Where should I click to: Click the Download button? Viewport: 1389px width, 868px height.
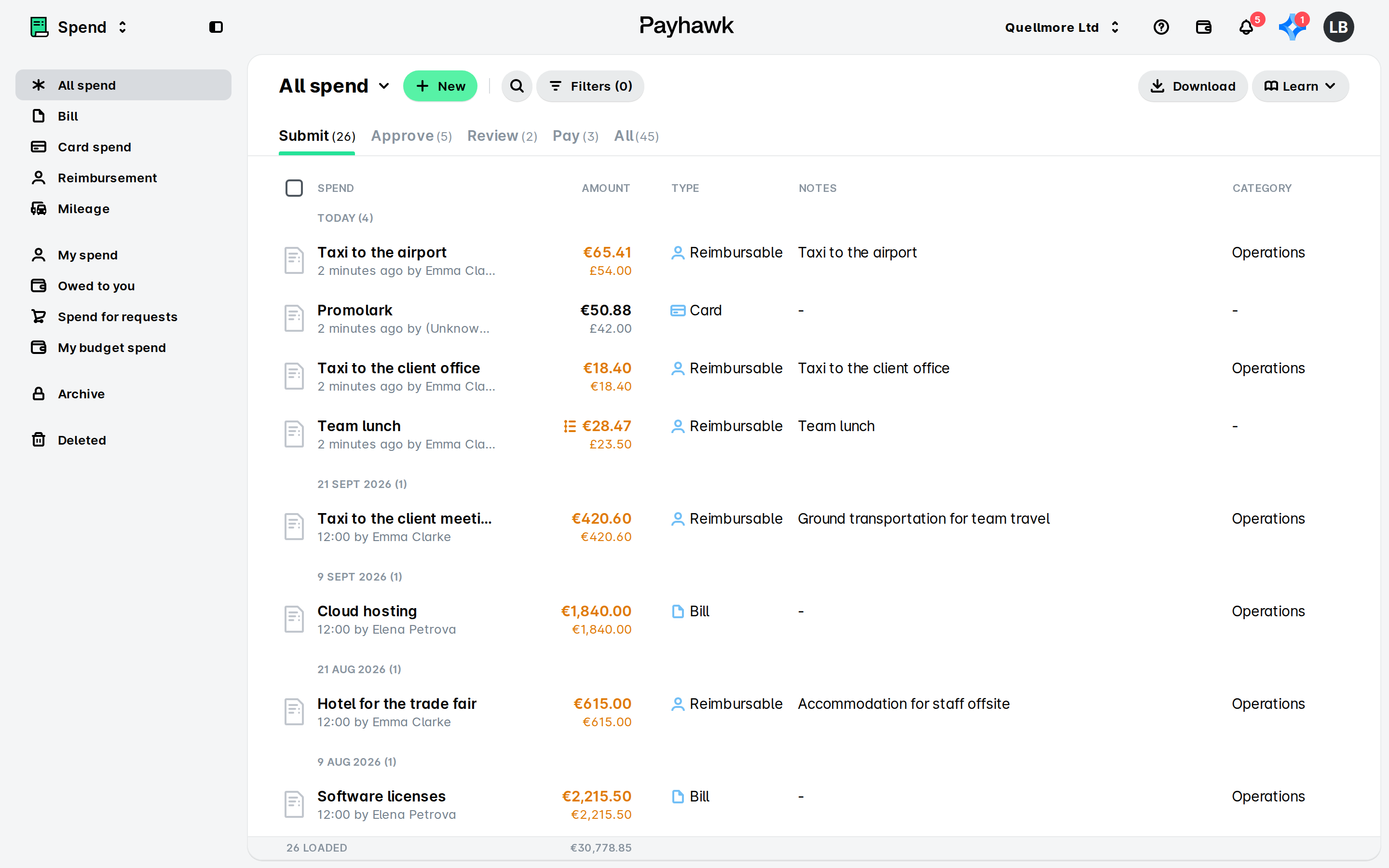(x=1193, y=86)
